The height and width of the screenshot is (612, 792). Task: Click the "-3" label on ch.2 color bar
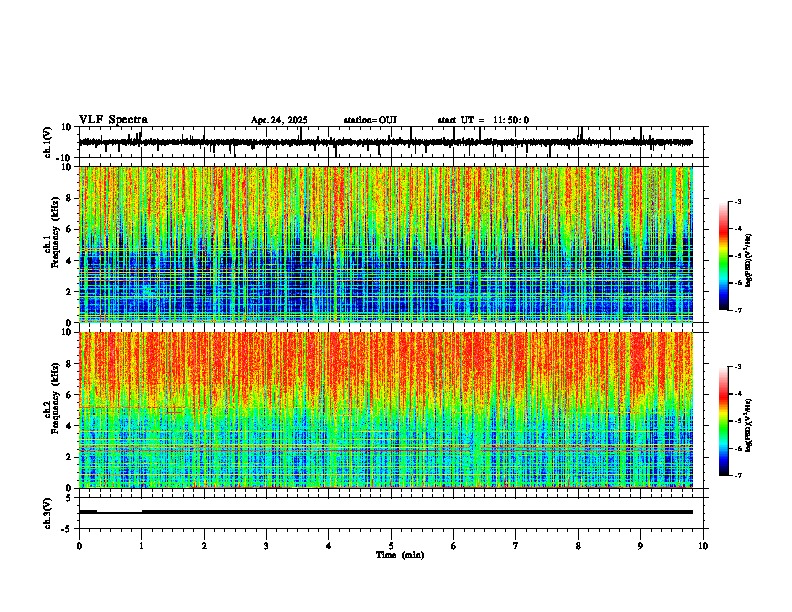[737, 367]
